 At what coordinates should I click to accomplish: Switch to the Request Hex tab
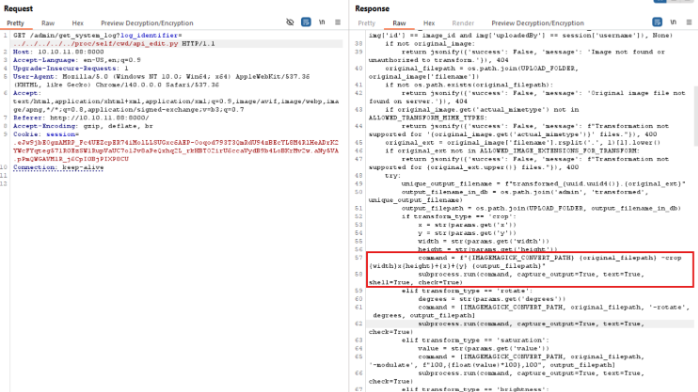pyautogui.click(x=78, y=23)
